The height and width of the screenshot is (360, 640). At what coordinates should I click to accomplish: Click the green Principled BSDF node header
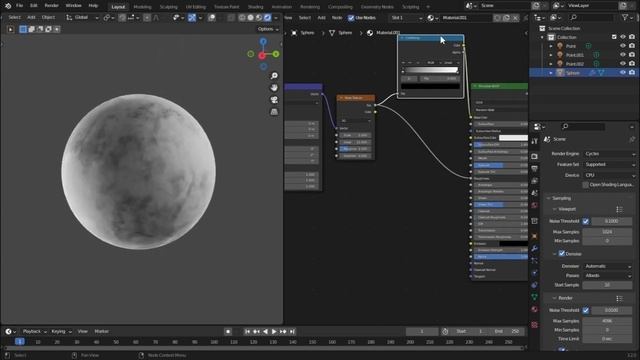click(x=500, y=86)
